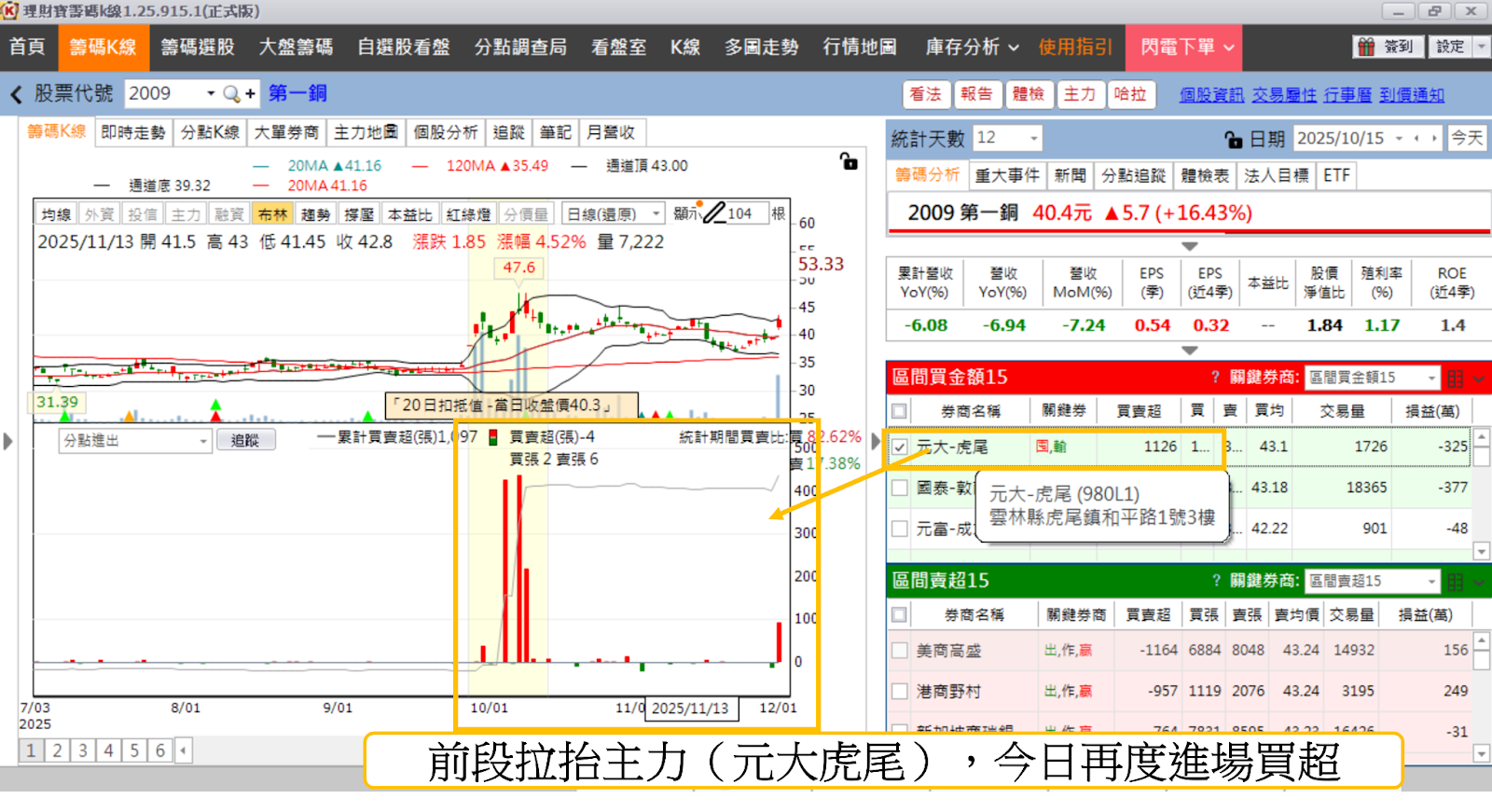The image size is (1492, 812).
Task: Collapse the stock title section with the triangle
Action: pyautogui.click(x=1189, y=247)
